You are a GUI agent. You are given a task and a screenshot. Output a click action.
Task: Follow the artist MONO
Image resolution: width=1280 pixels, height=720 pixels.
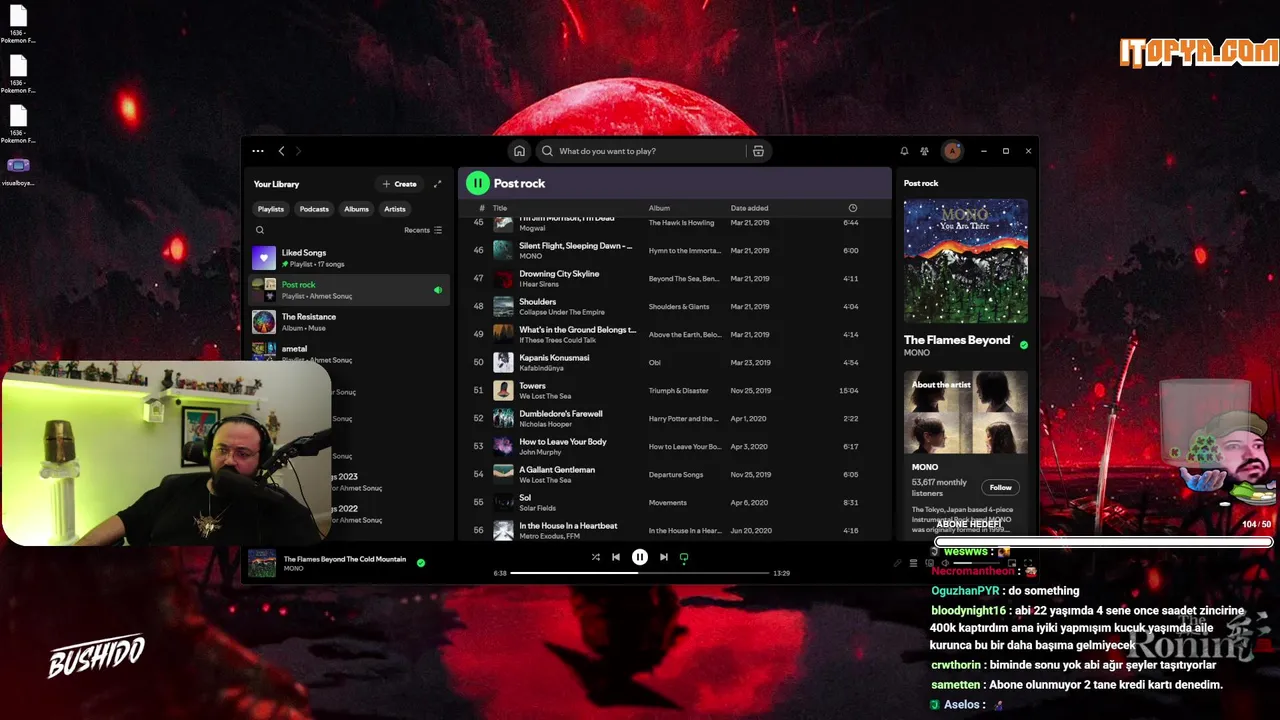click(x=1000, y=488)
